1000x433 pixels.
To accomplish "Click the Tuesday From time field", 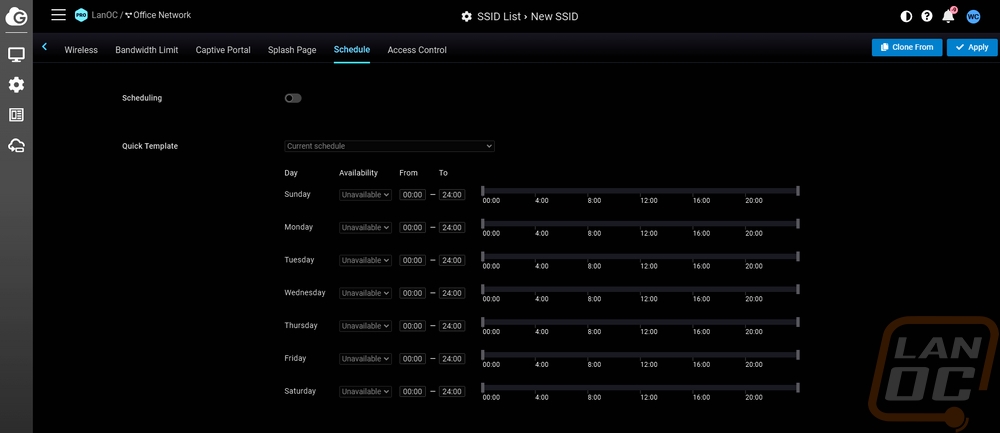I will point(412,260).
